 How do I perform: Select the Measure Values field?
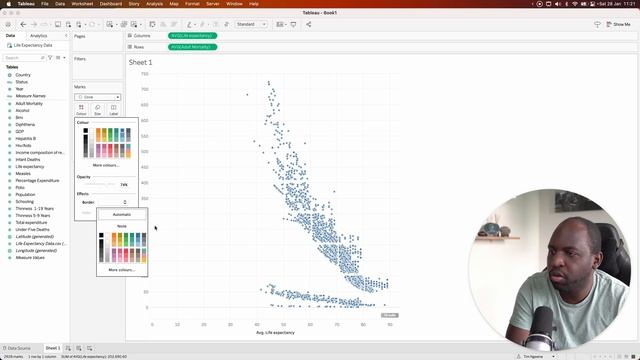click(x=30, y=258)
